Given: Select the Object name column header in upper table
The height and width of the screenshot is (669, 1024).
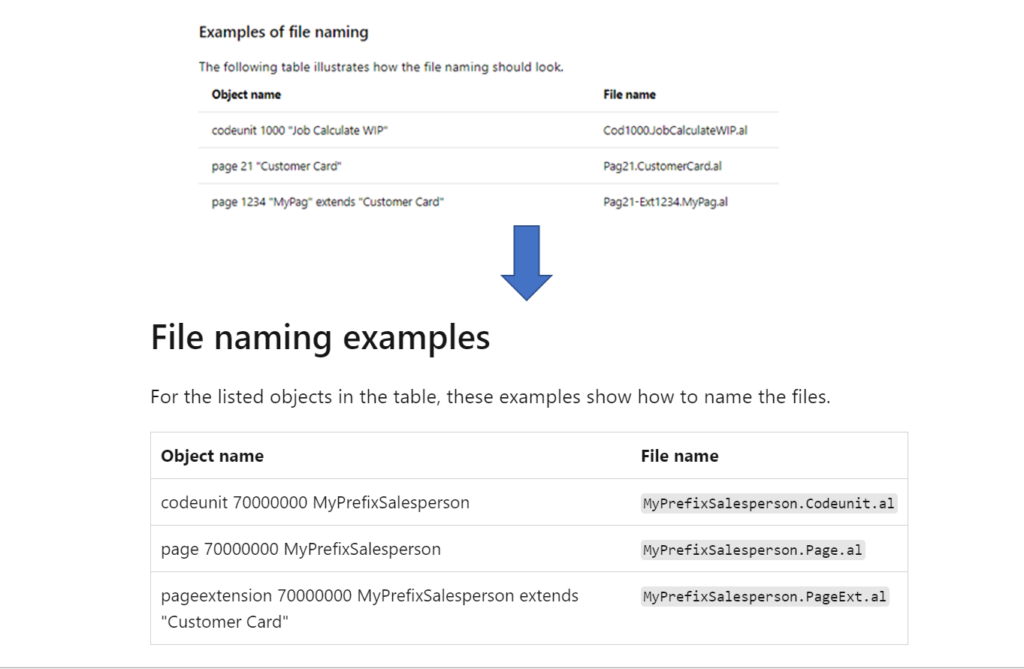Looking at the screenshot, I should [x=245, y=94].
